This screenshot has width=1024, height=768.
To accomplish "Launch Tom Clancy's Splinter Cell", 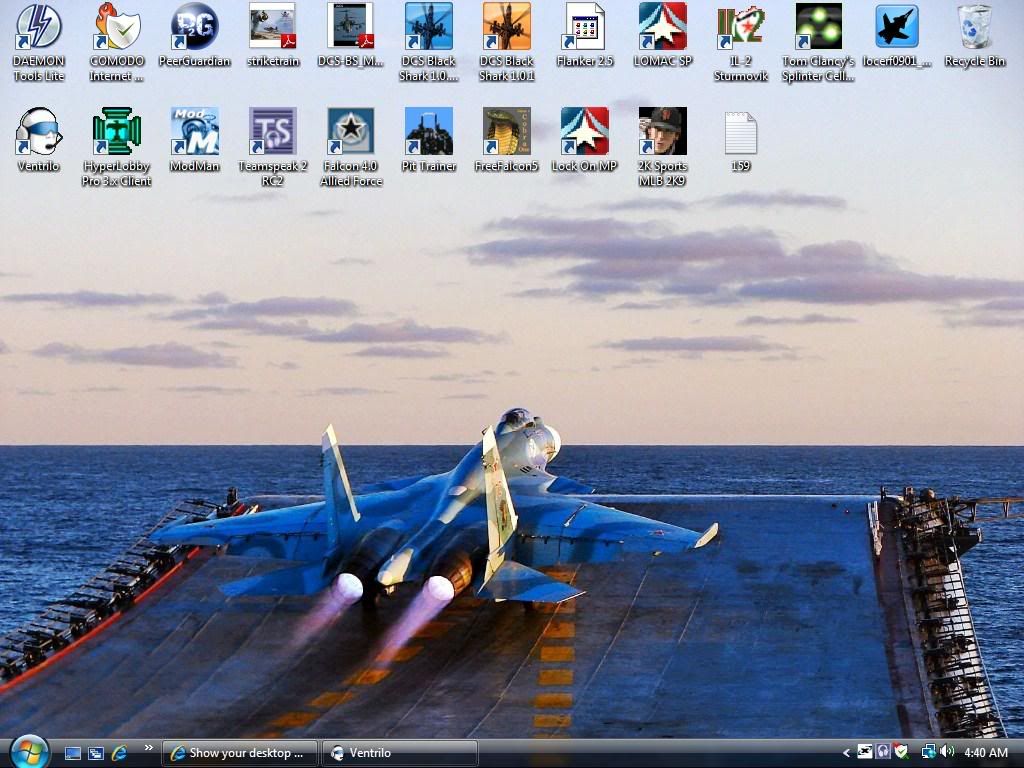I will (820, 30).
